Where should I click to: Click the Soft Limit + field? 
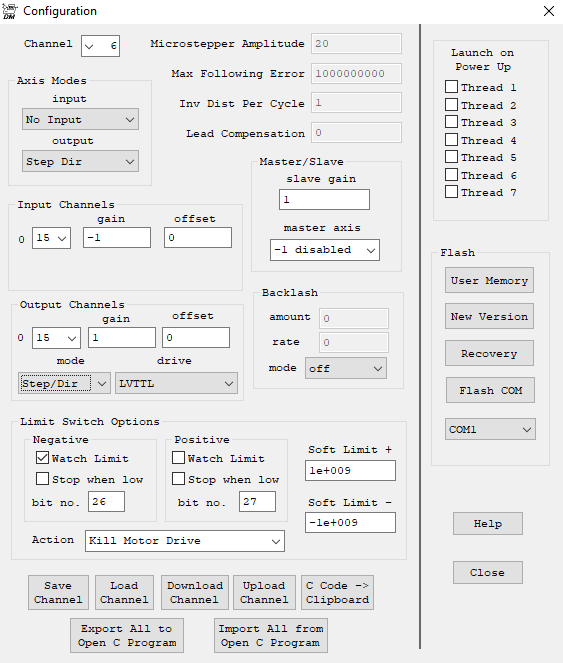pos(350,471)
